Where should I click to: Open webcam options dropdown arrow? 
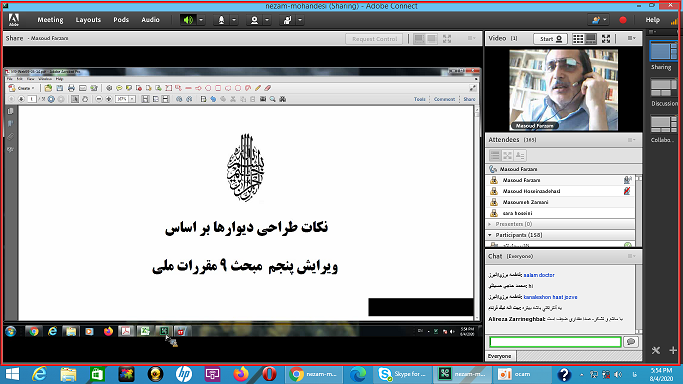point(267,20)
